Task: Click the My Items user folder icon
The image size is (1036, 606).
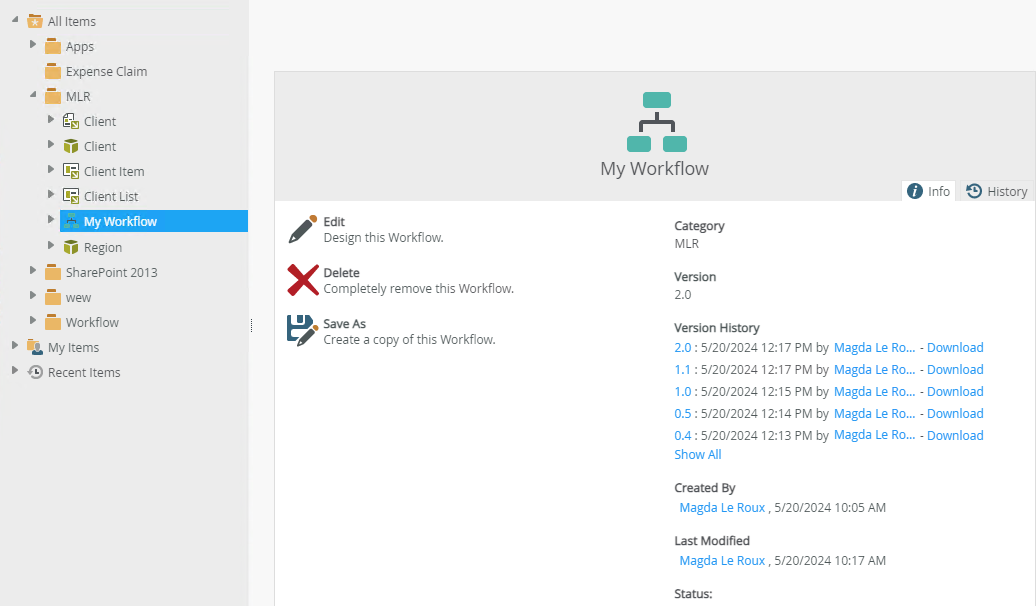Action: [35, 347]
